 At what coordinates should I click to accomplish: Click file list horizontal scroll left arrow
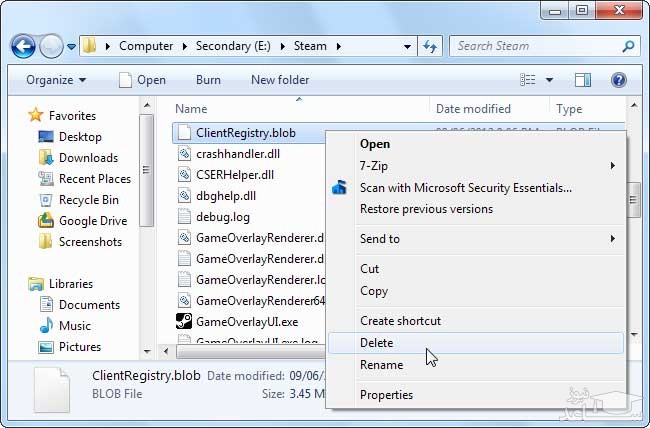point(166,352)
